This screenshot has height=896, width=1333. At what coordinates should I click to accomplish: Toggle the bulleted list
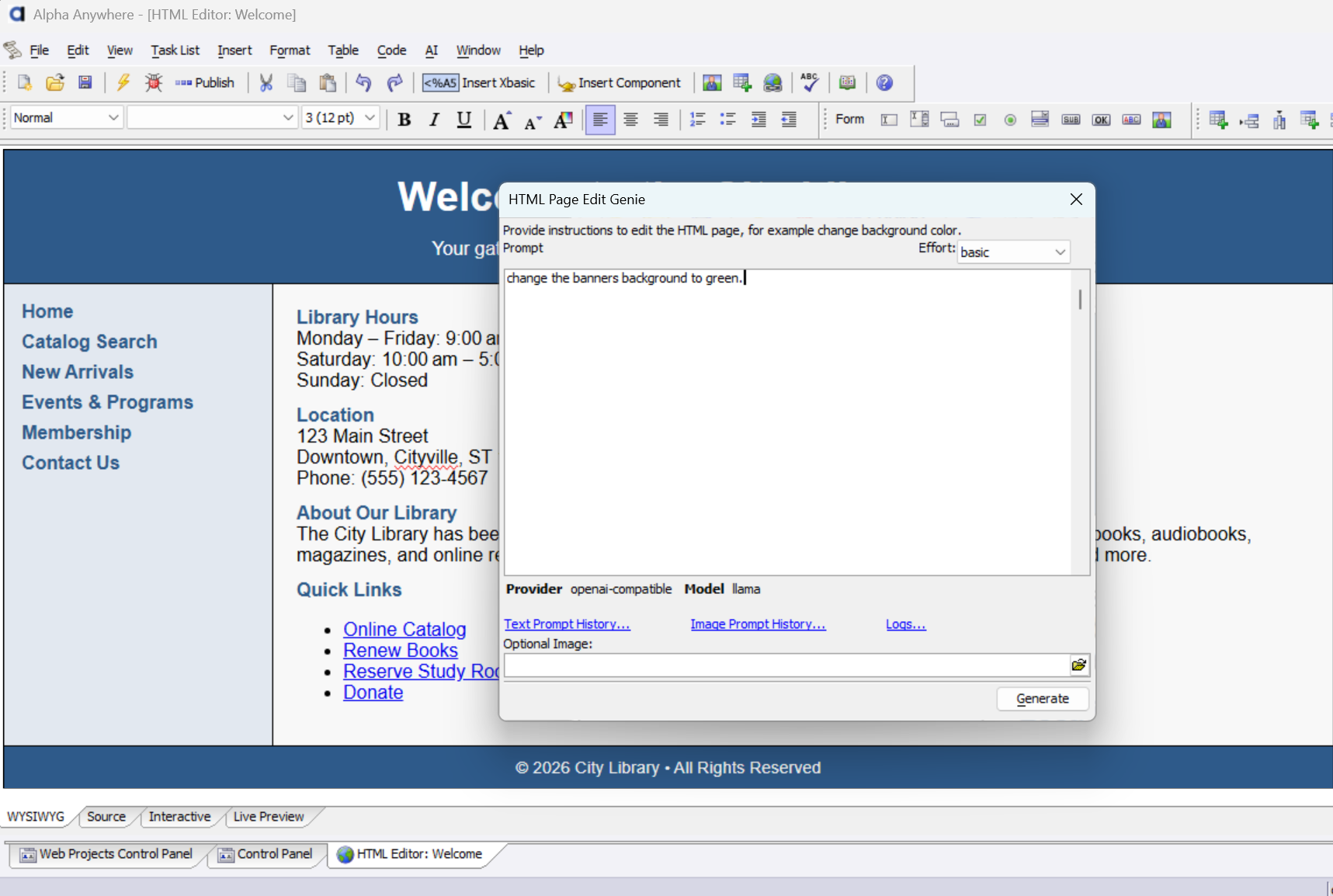coord(727,120)
